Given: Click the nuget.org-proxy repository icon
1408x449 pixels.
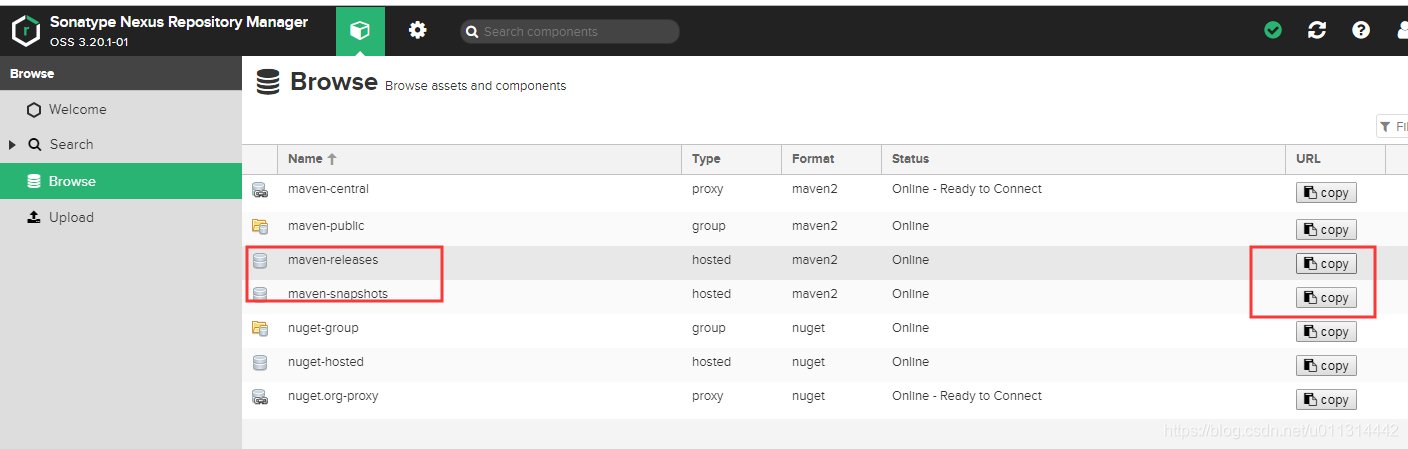Looking at the screenshot, I should pyautogui.click(x=260, y=396).
